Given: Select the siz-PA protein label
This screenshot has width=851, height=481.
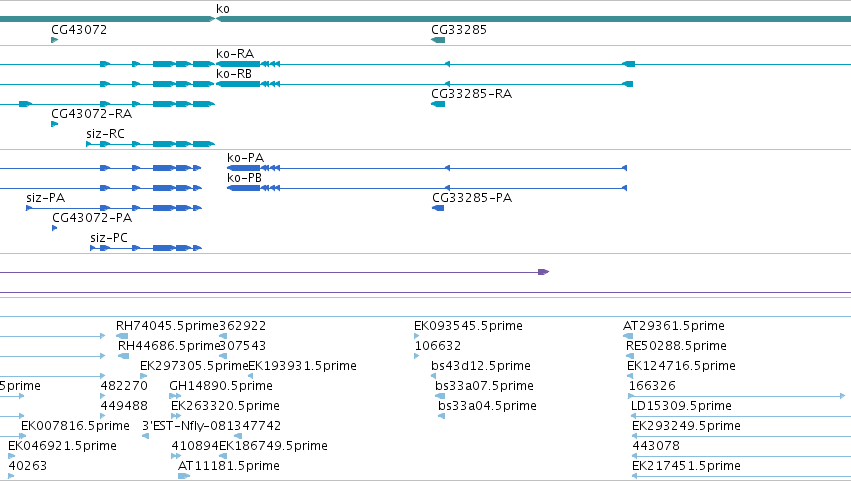Looking at the screenshot, I should [x=46, y=198].
